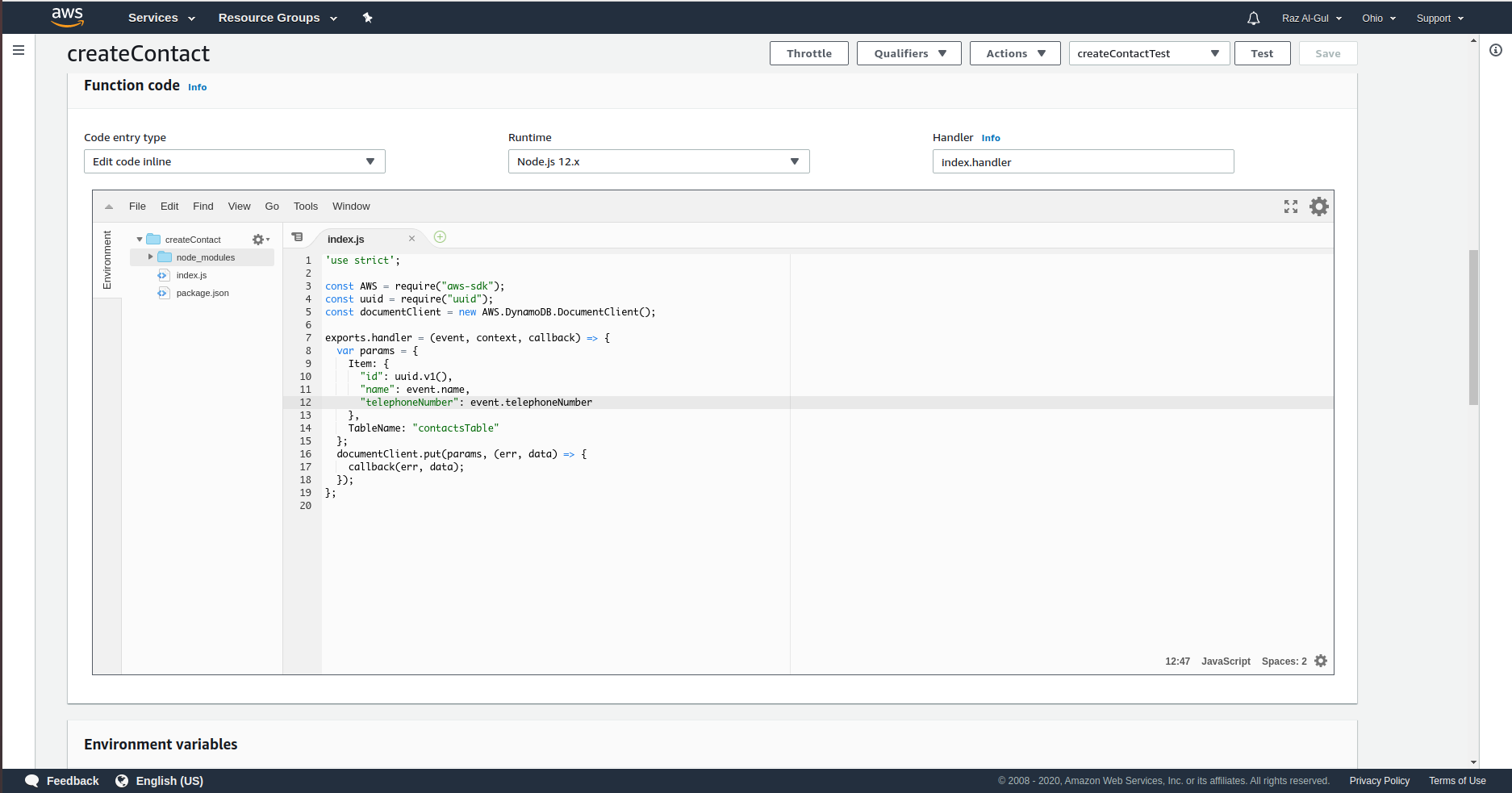
Task: Open the tab list icon left of index.js tab
Action: click(298, 236)
